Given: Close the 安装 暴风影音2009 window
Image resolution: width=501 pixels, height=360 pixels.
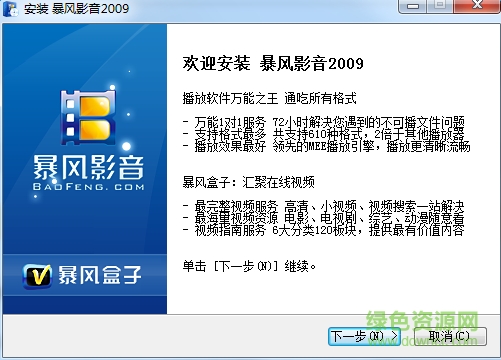Looking at the screenshot, I should point(477,6).
